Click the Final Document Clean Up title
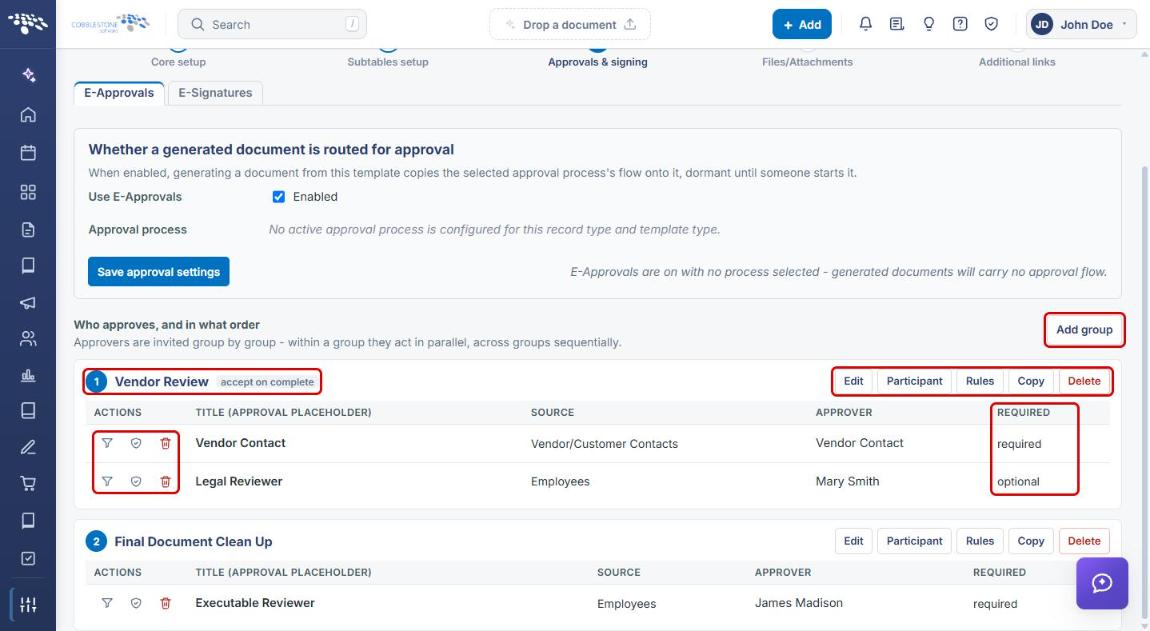 193,541
